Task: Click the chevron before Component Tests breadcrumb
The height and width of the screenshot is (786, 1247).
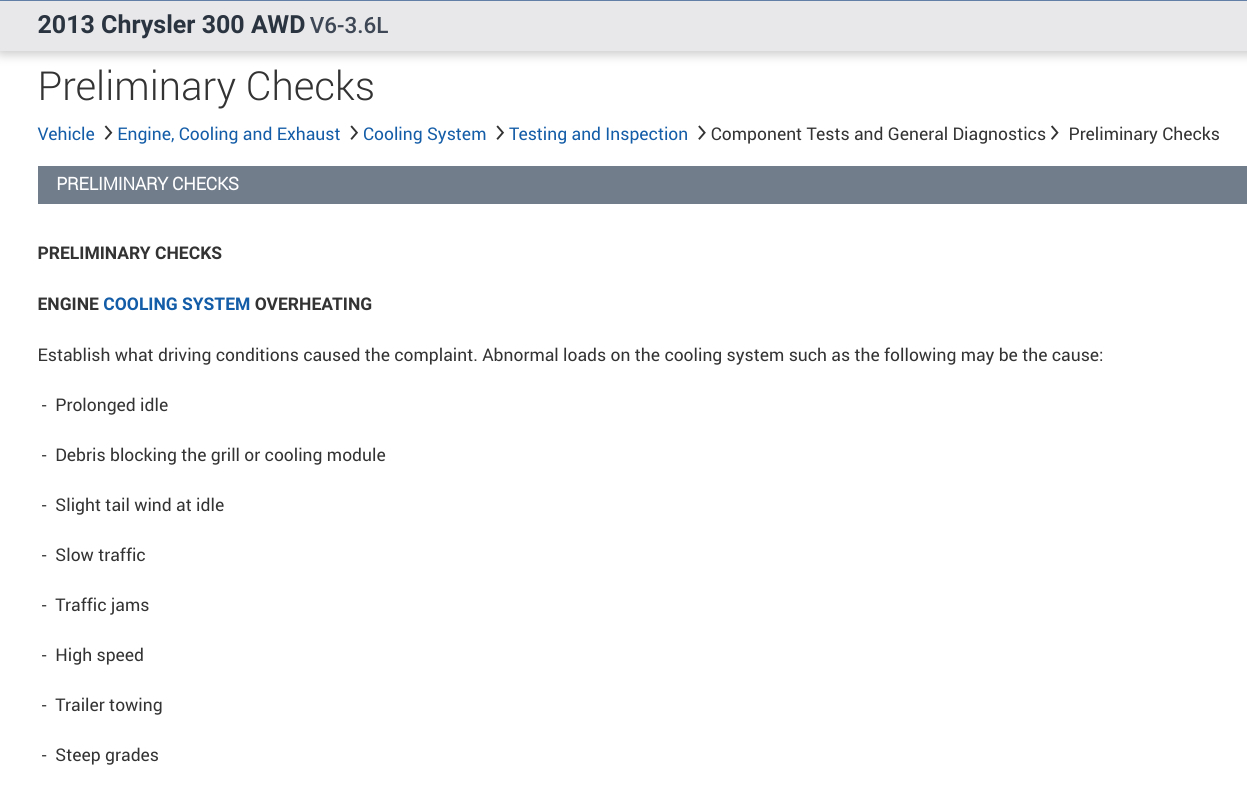Action: (701, 133)
